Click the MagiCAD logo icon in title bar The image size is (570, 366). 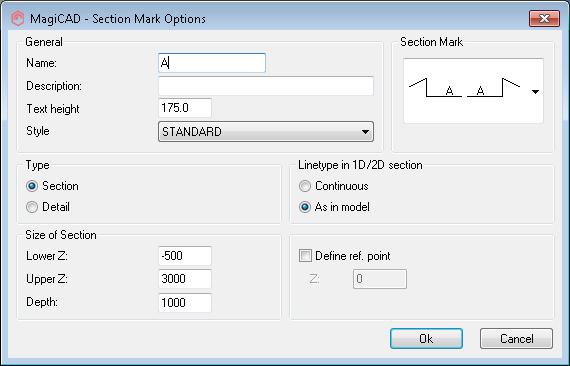click(x=17, y=18)
